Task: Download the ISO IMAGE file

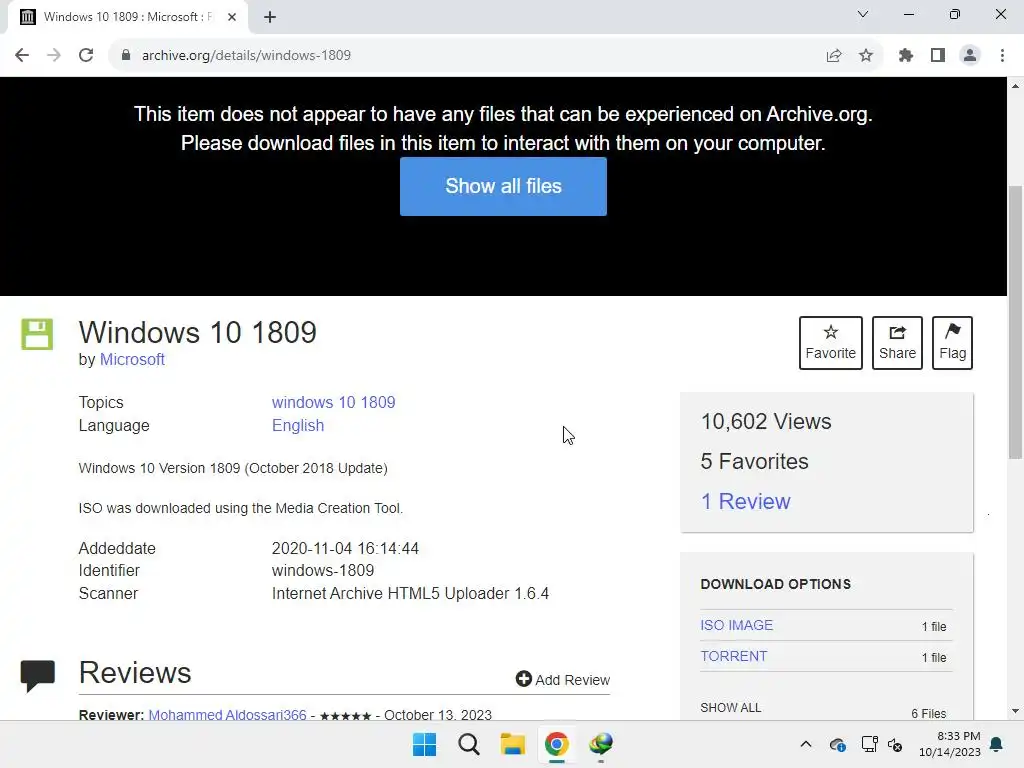Action: coord(737,626)
